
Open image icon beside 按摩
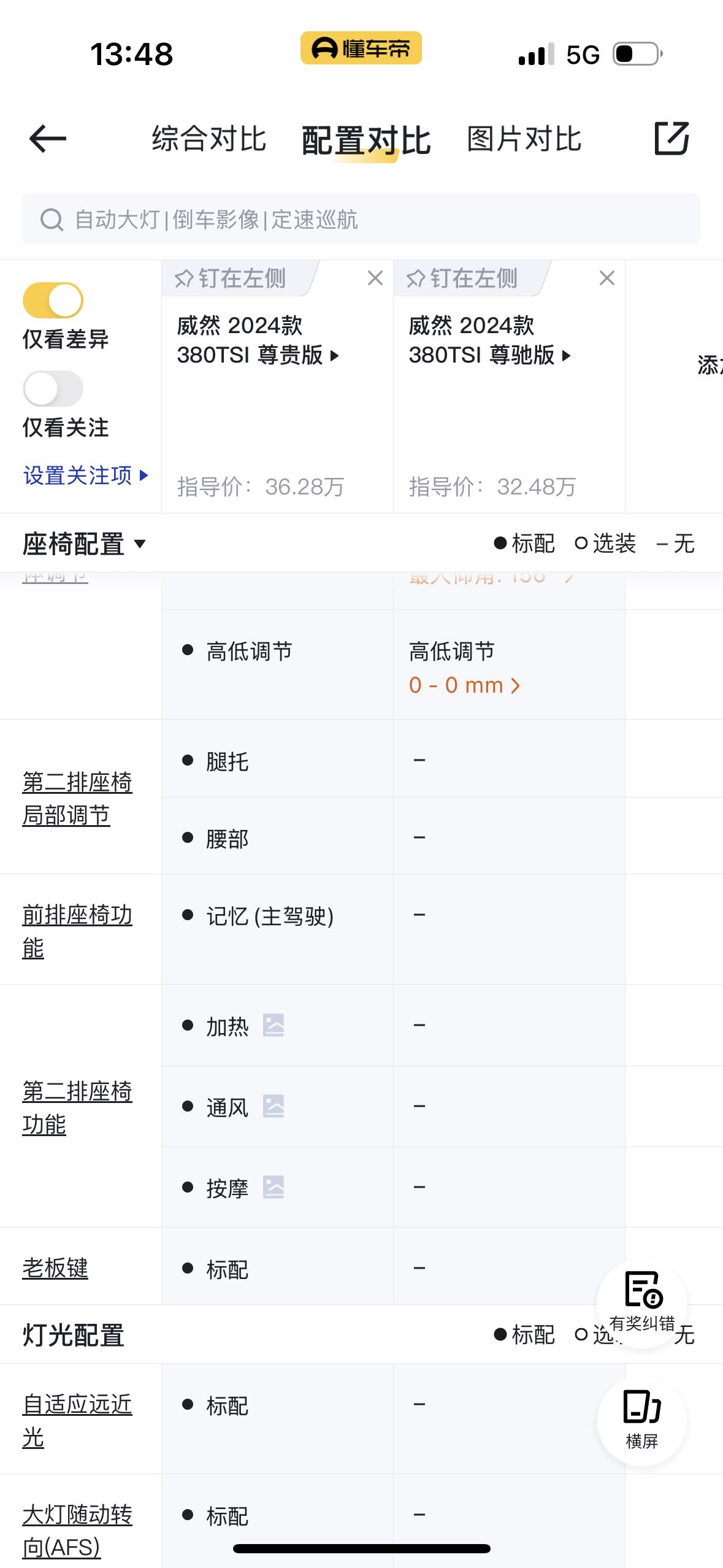pos(274,1187)
